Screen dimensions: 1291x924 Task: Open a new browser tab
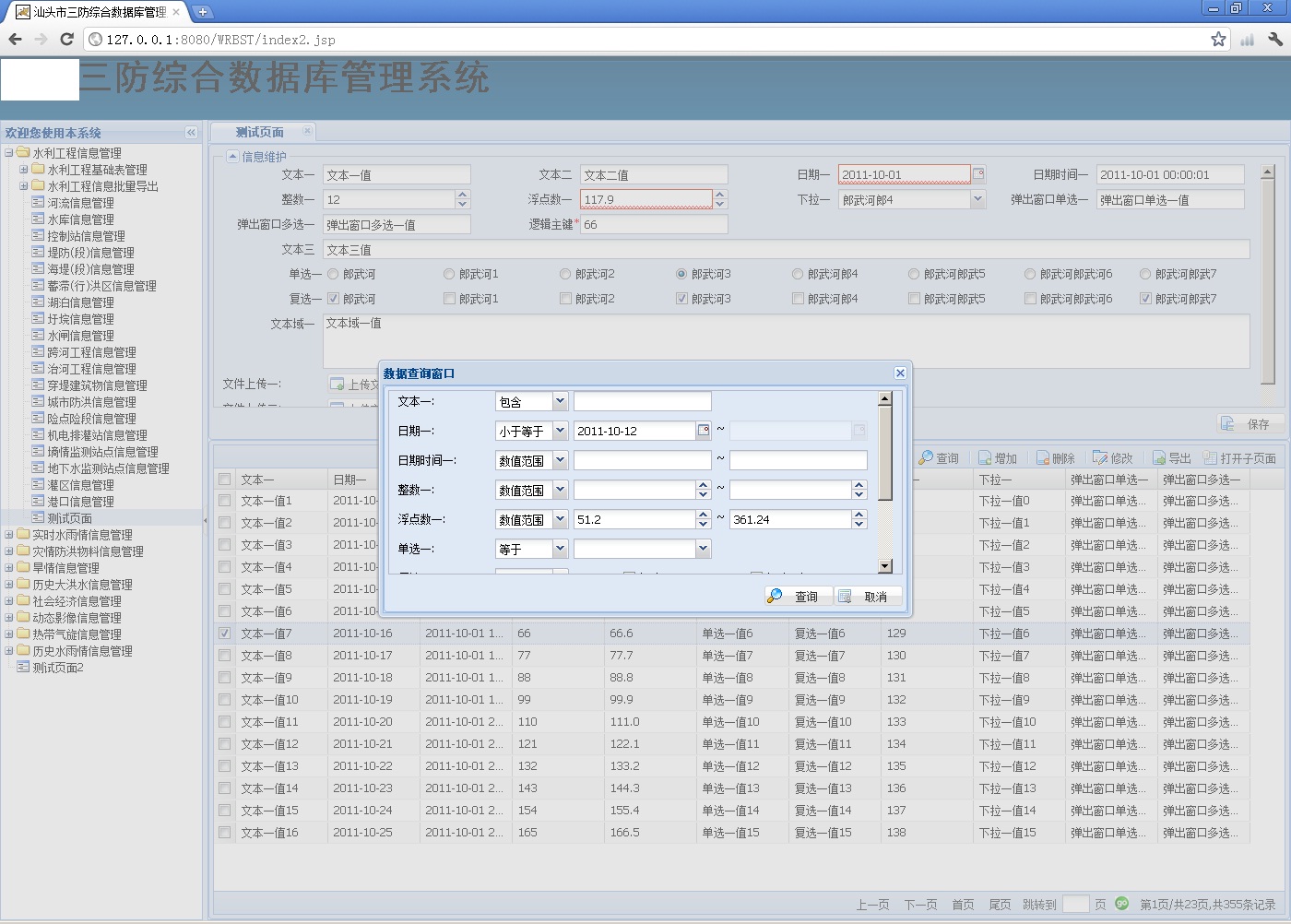(203, 12)
